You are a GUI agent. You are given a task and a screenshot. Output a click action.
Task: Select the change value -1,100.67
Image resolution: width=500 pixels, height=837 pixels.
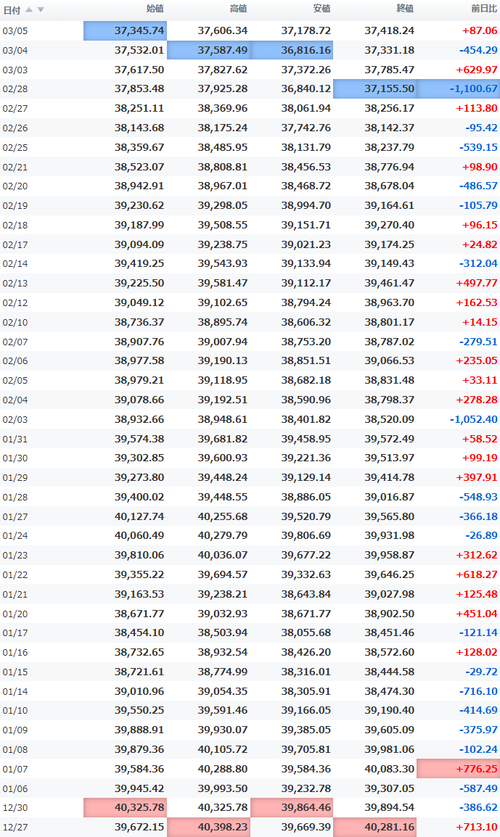point(458,89)
